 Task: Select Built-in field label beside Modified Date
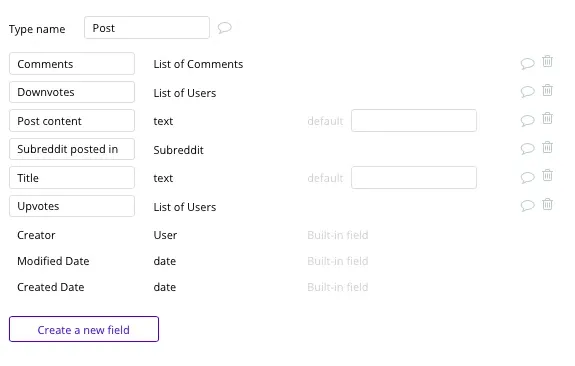coord(338,261)
